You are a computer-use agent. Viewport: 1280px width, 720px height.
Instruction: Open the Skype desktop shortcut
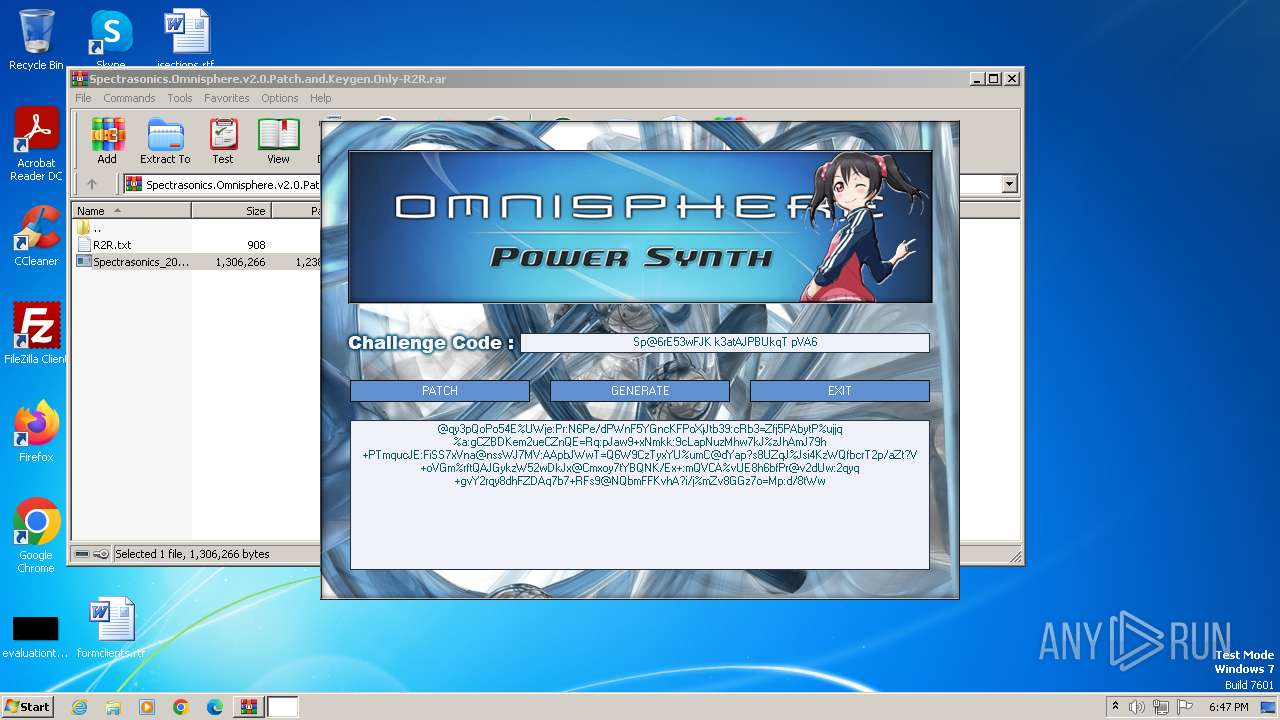coord(110,40)
